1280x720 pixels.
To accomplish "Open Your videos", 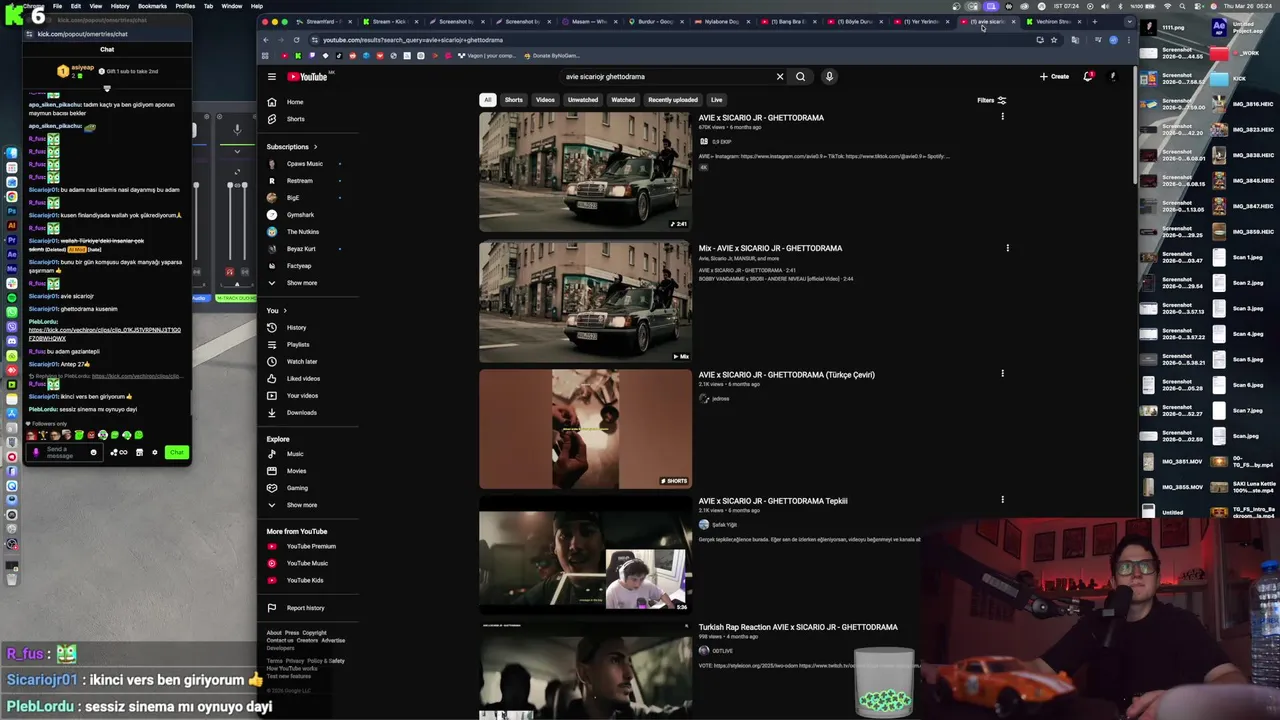I will 301,395.
